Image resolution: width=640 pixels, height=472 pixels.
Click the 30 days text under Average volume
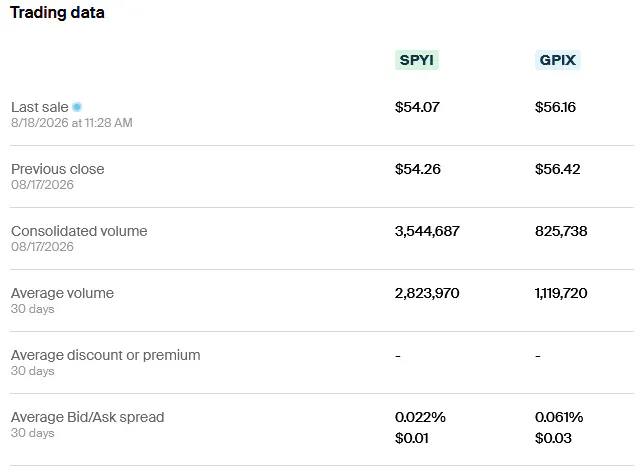(33, 309)
